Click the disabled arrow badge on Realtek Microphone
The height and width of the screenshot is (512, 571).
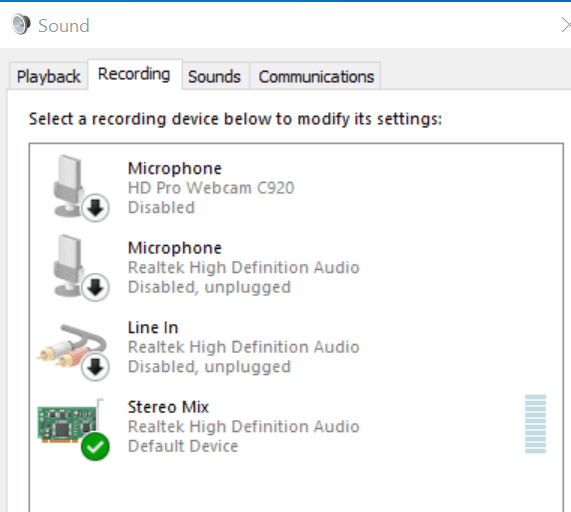95,287
